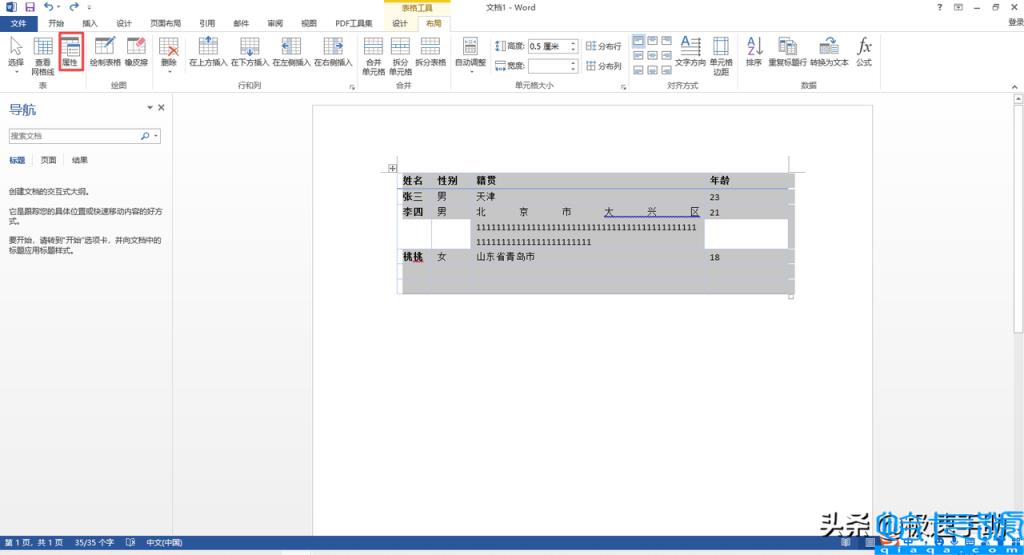Open table 属性 (Properties) dialog
The image size is (1024, 555).
(70, 50)
